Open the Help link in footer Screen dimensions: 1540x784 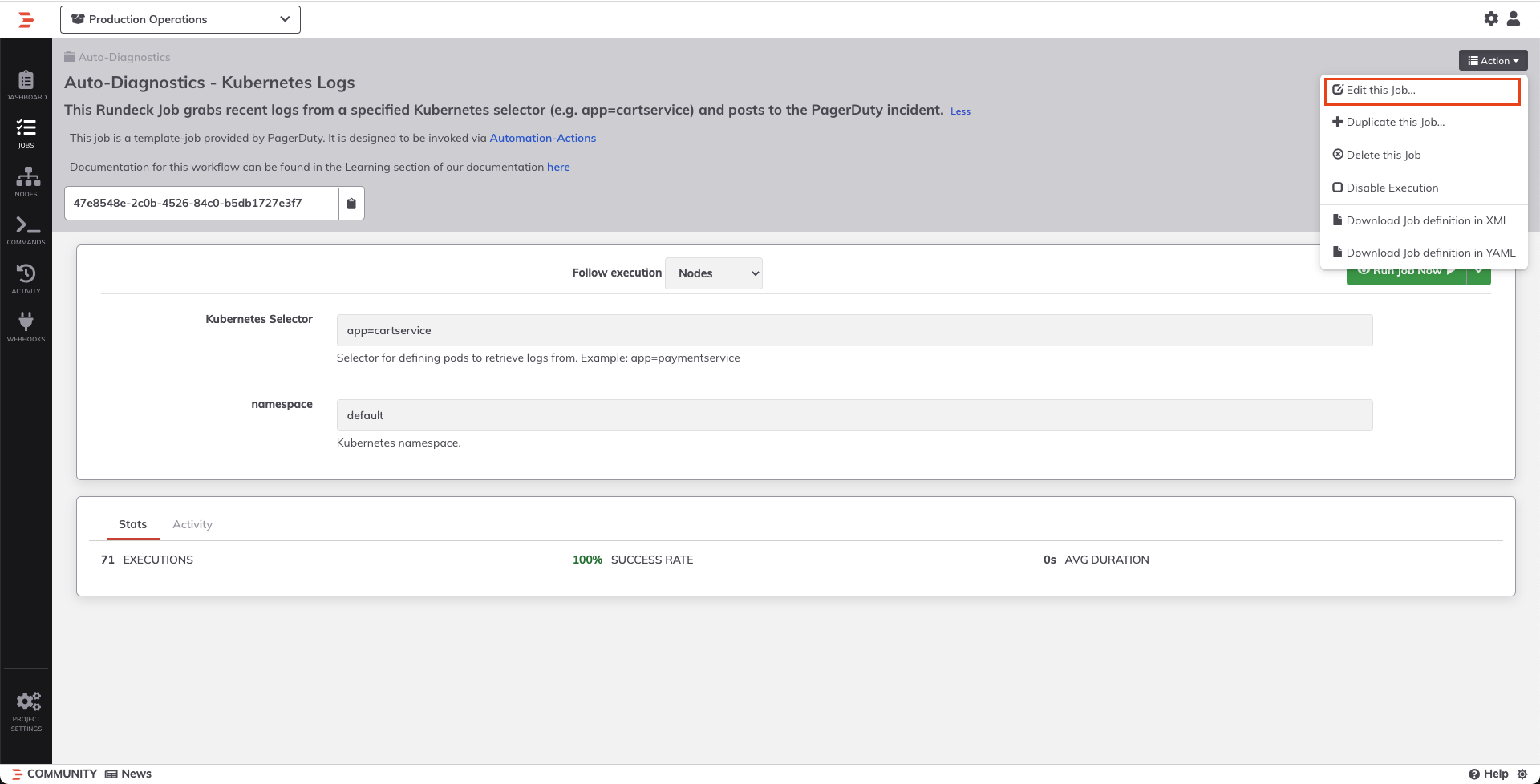1489,774
